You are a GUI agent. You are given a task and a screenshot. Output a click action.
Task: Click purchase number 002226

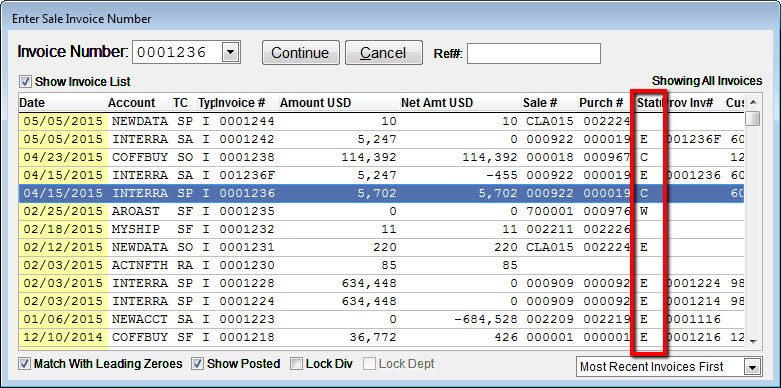[x=606, y=229]
